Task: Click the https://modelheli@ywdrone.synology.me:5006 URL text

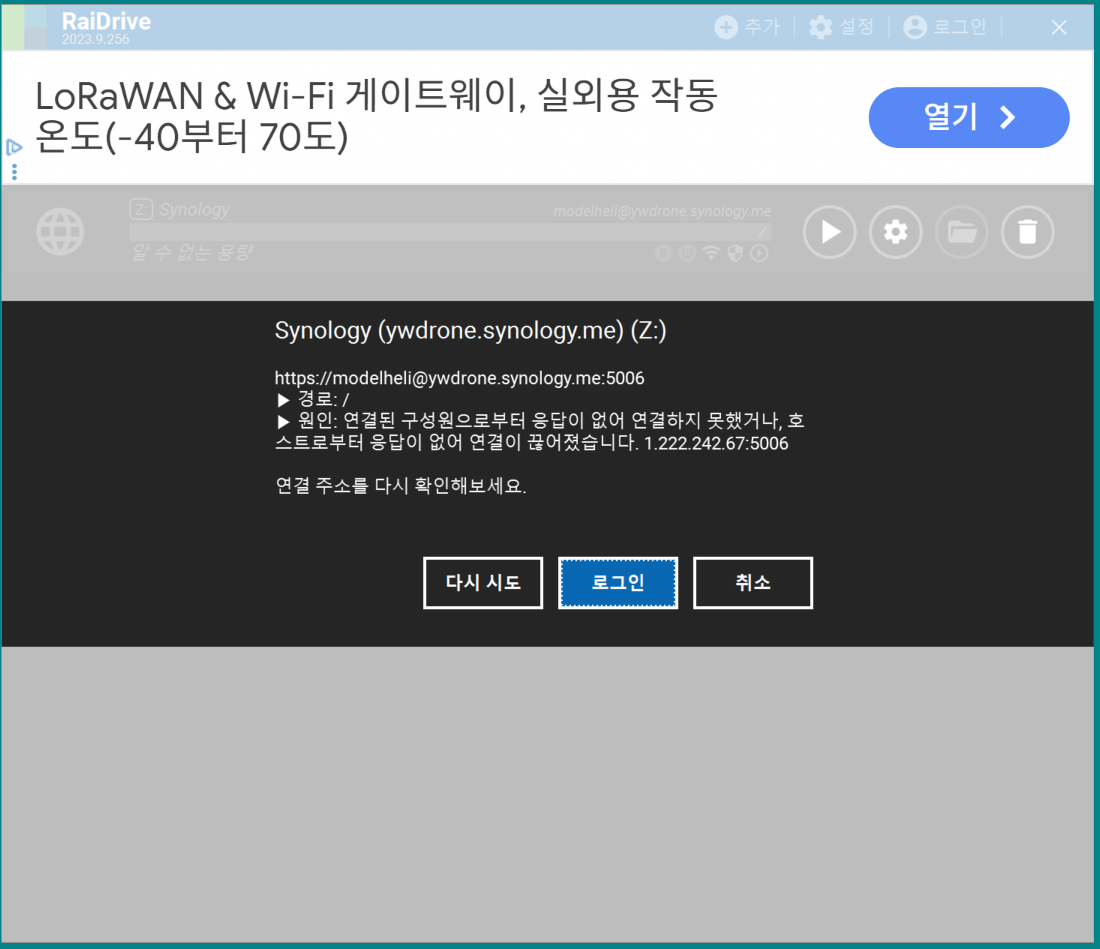Action: (460, 378)
